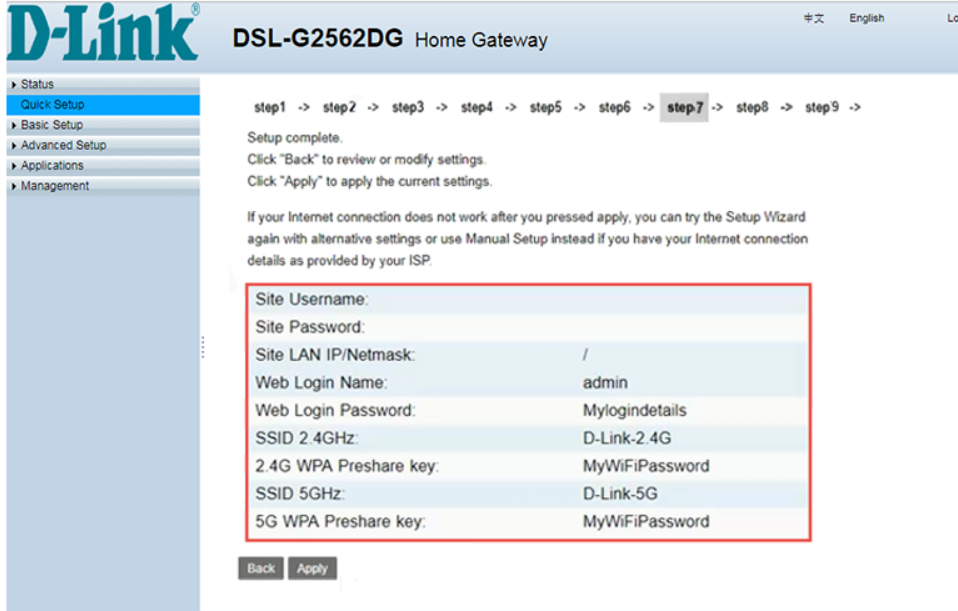The image size is (958, 611).
Task: Click the Back button
Action: click(261, 568)
